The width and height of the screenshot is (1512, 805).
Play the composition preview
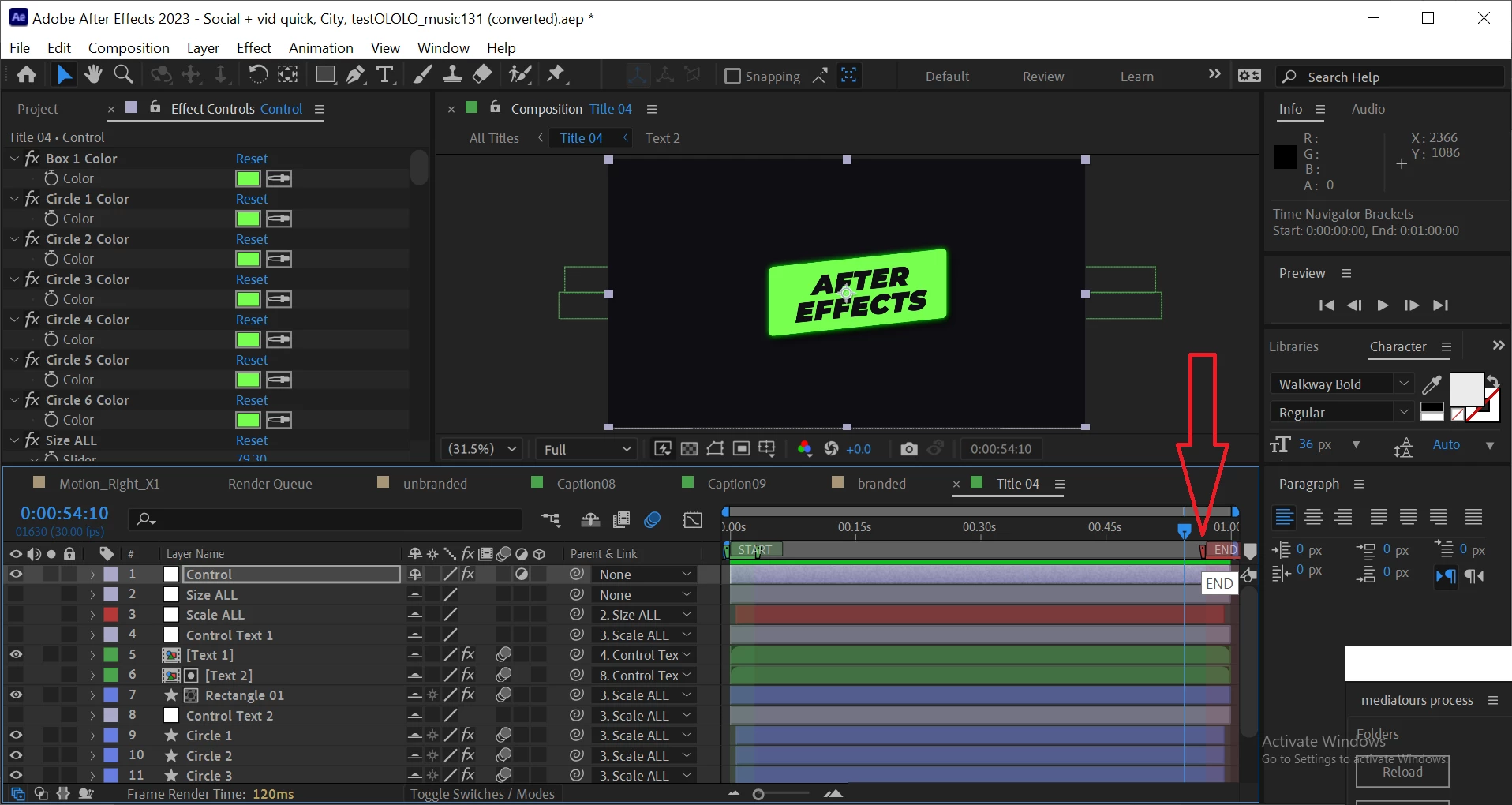point(1383,305)
